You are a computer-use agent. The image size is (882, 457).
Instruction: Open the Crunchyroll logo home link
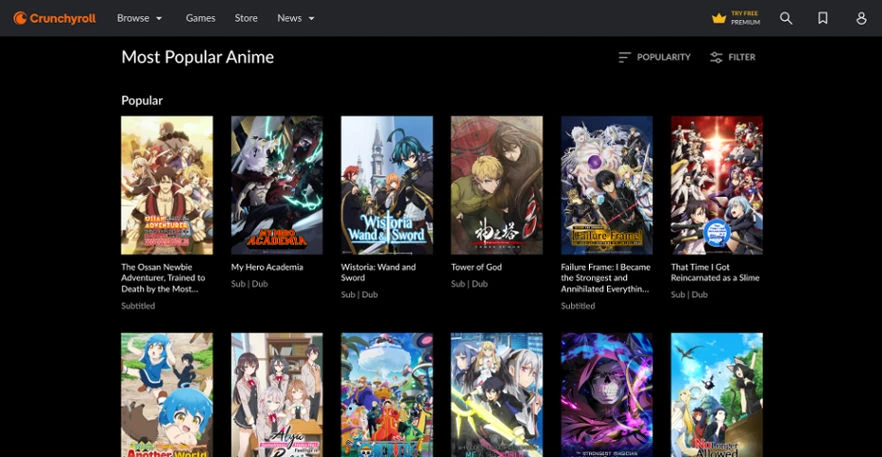tap(55, 19)
